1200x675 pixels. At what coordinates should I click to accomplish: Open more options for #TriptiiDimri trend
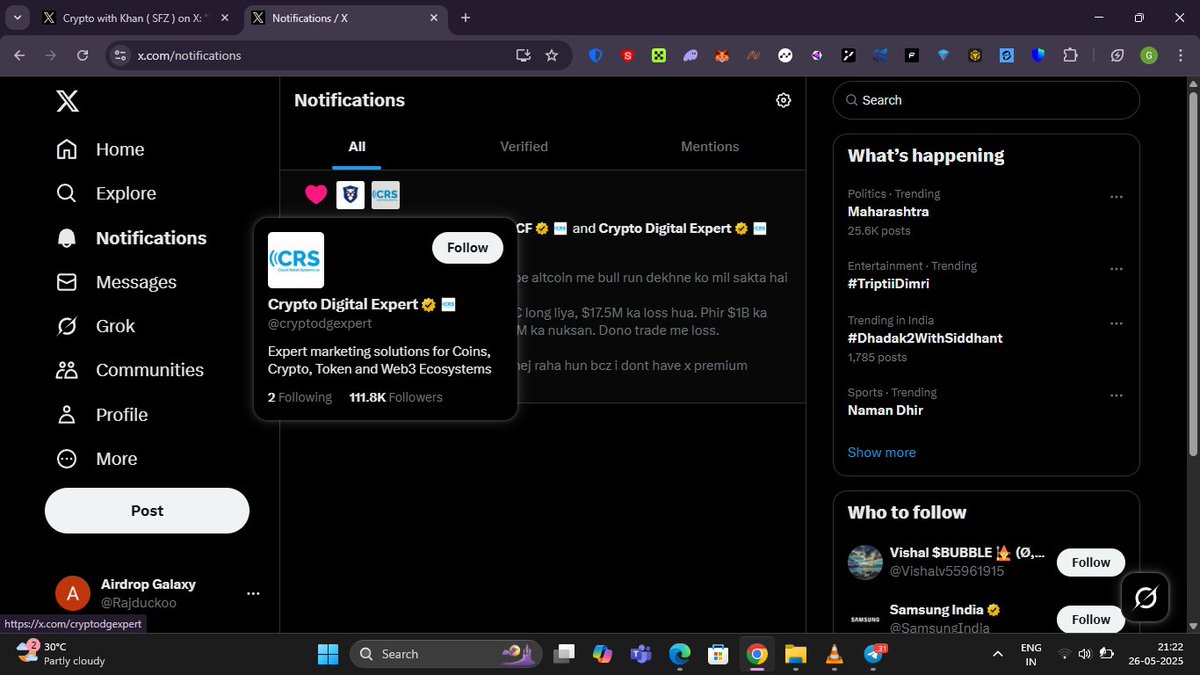[x=1117, y=269]
